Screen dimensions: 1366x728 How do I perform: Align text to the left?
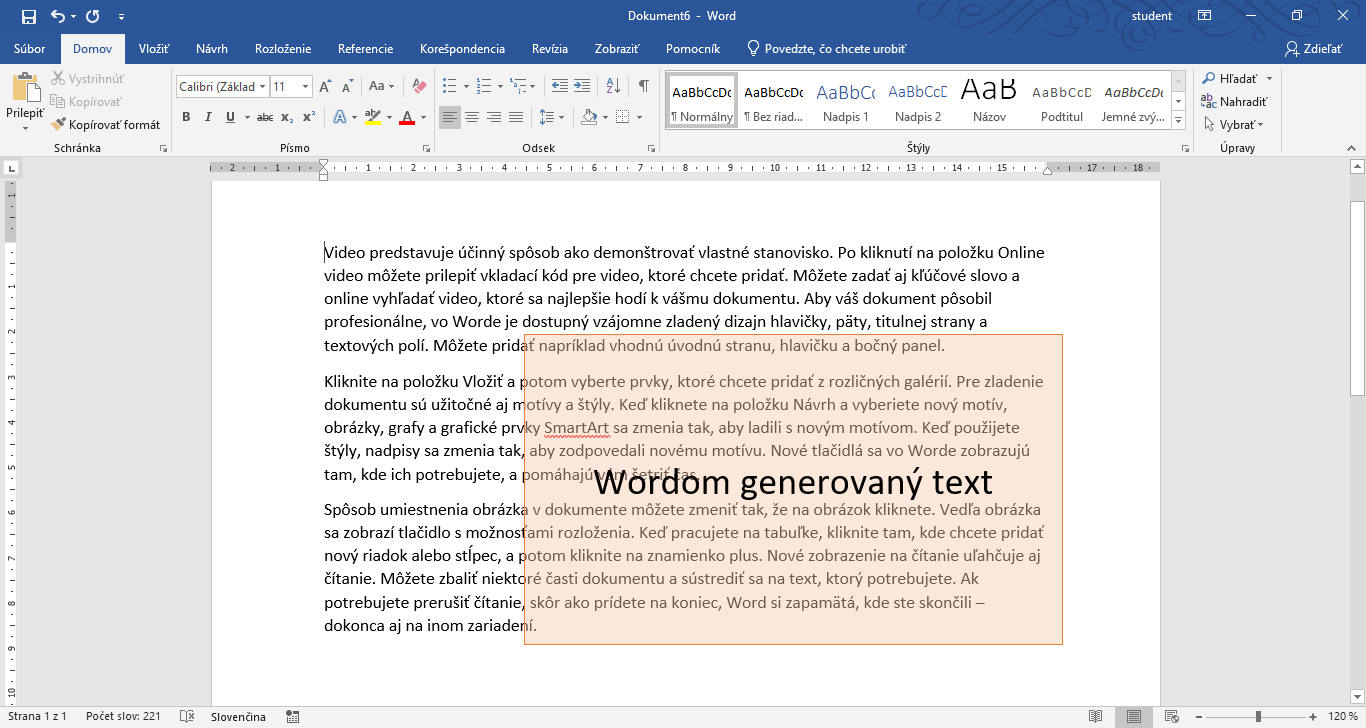click(450, 117)
